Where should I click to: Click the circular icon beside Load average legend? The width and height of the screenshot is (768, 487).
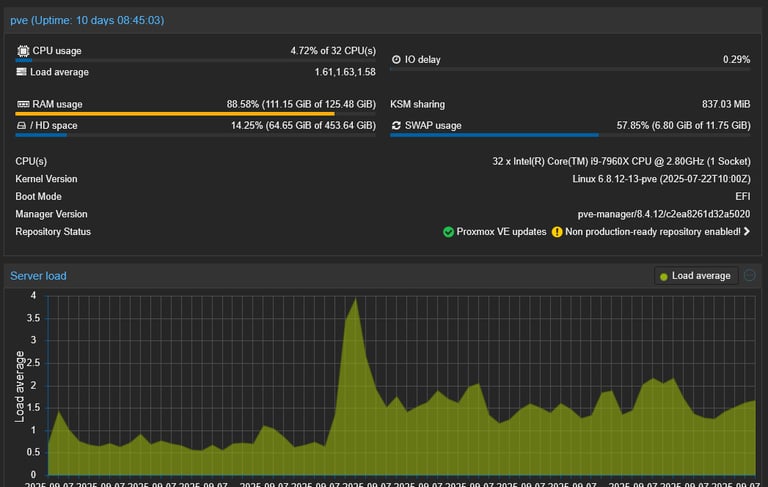749,276
